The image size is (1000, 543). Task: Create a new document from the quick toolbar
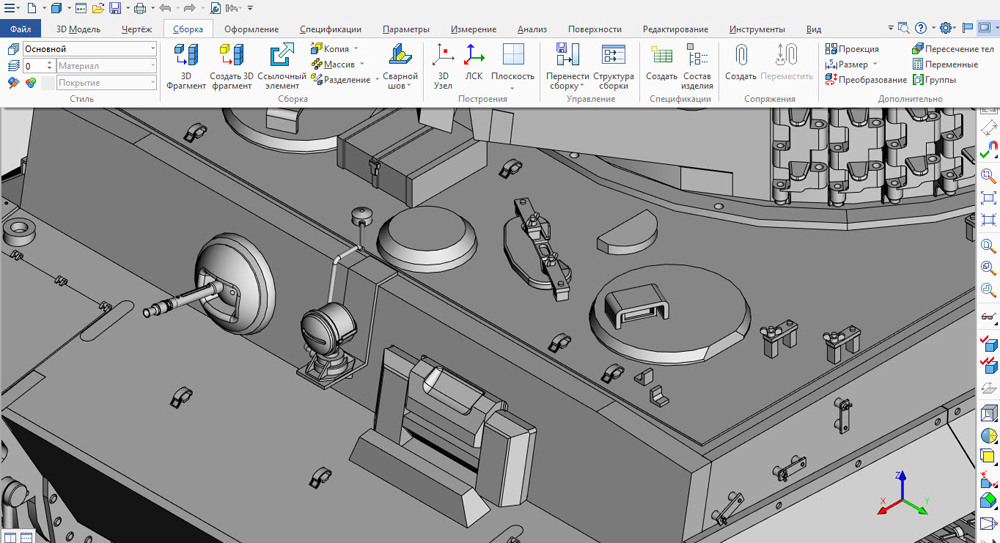31,8
